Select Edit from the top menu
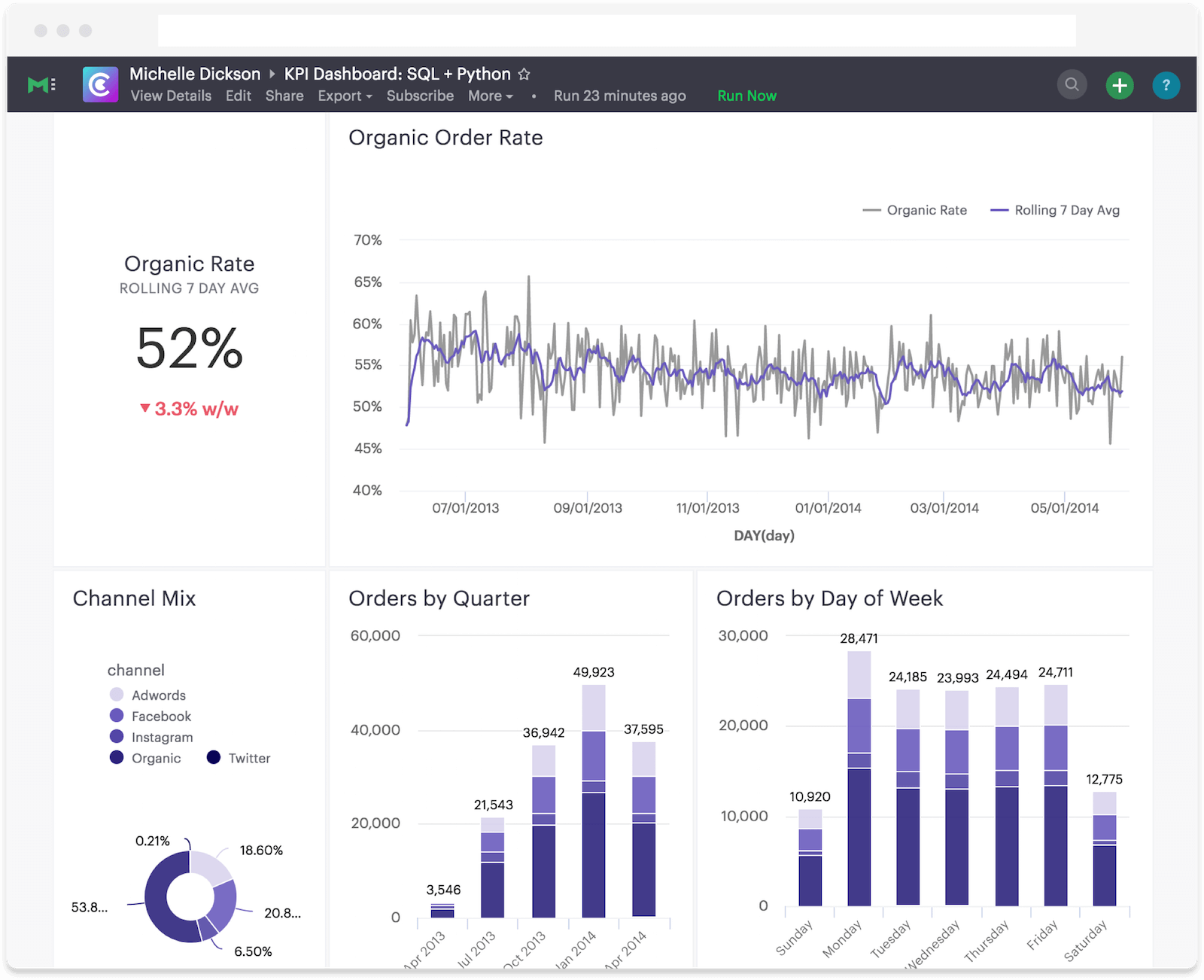This screenshot has height=980, width=1204. [238, 96]
